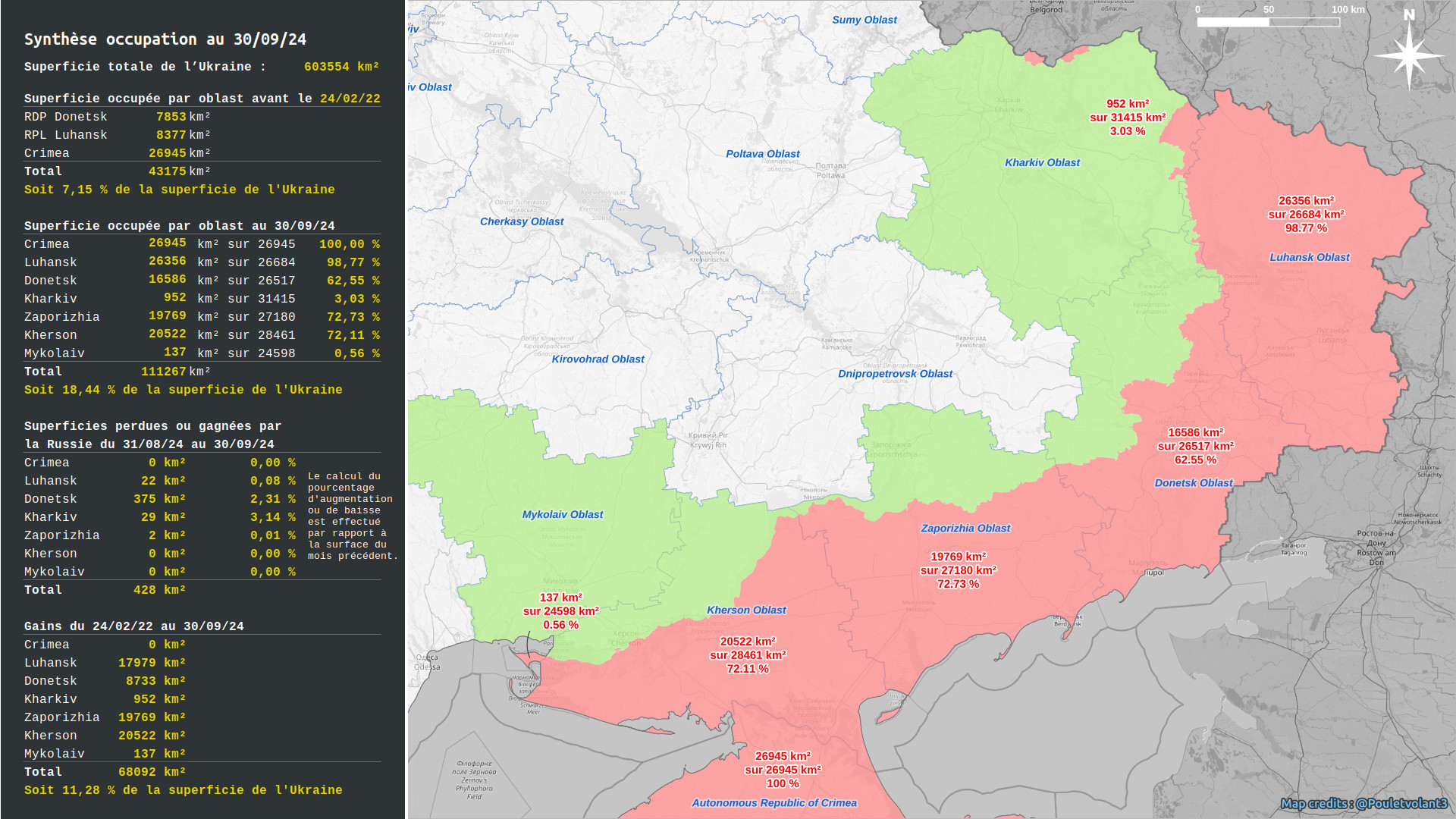Viewport: 1456px width, 819px height.
Task: Click the Soit 18,44 % summary line
Action: (x=183, y=390)
